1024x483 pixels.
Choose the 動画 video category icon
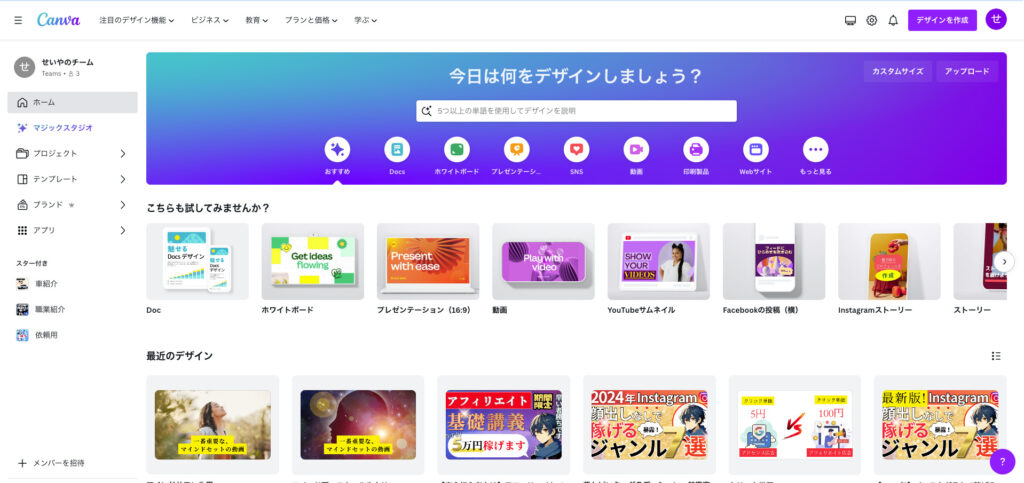pyautogui.click(x=636, y=150)
